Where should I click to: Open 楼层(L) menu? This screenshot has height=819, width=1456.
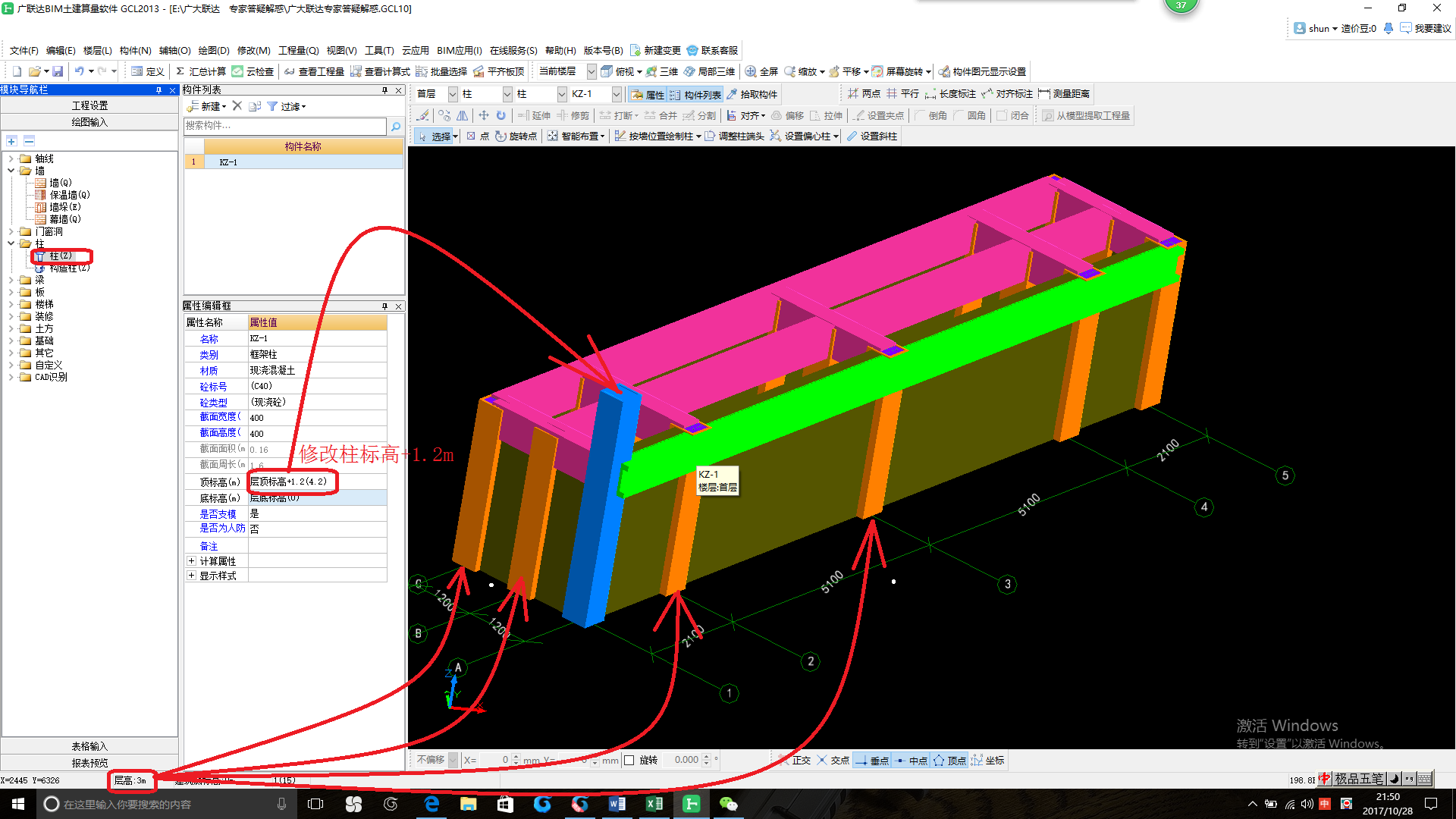click(97, 50)
